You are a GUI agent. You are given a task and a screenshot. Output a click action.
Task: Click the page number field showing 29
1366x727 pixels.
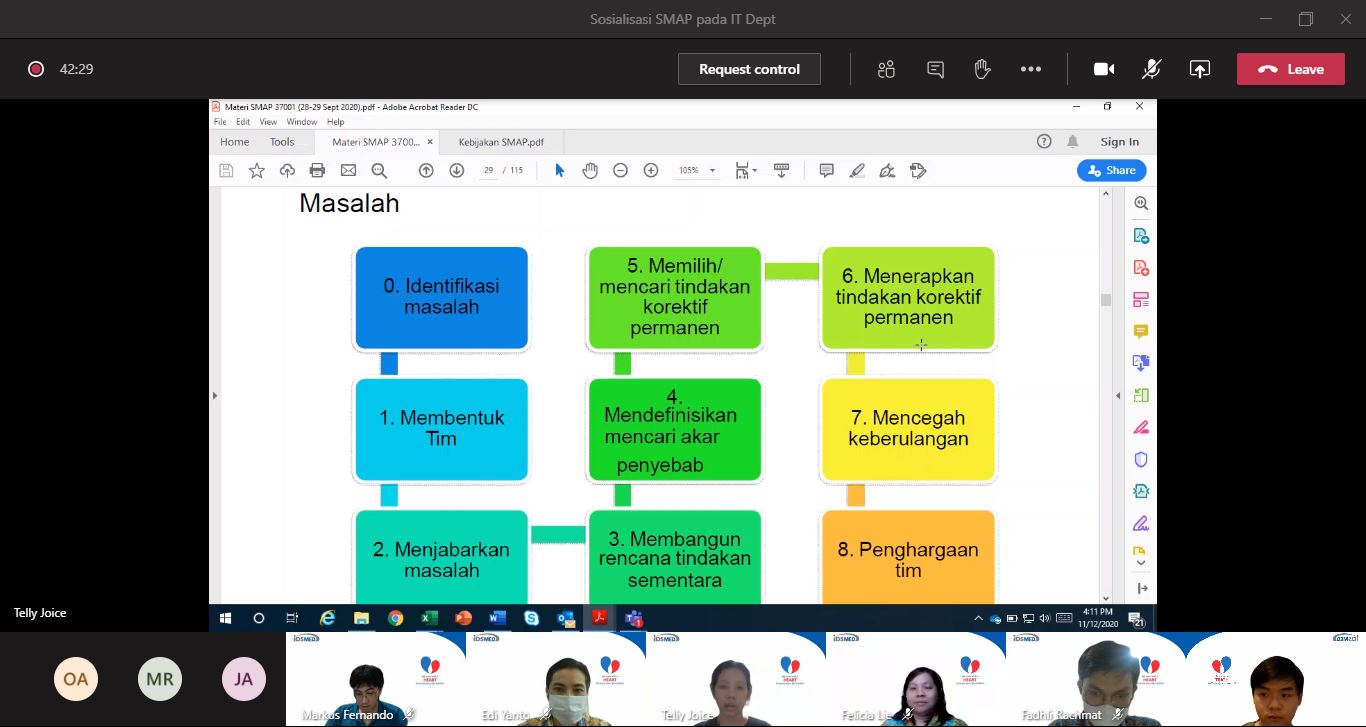[x=489, y=171]
